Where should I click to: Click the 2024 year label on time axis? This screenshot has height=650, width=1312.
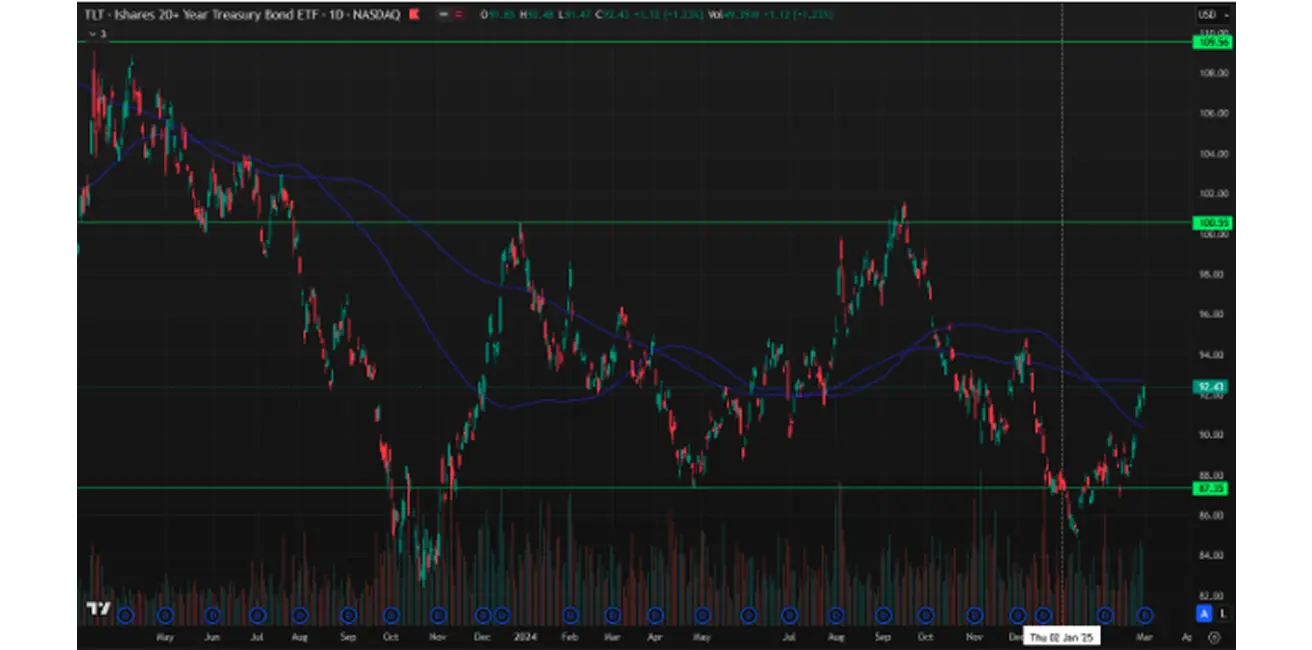525,636
